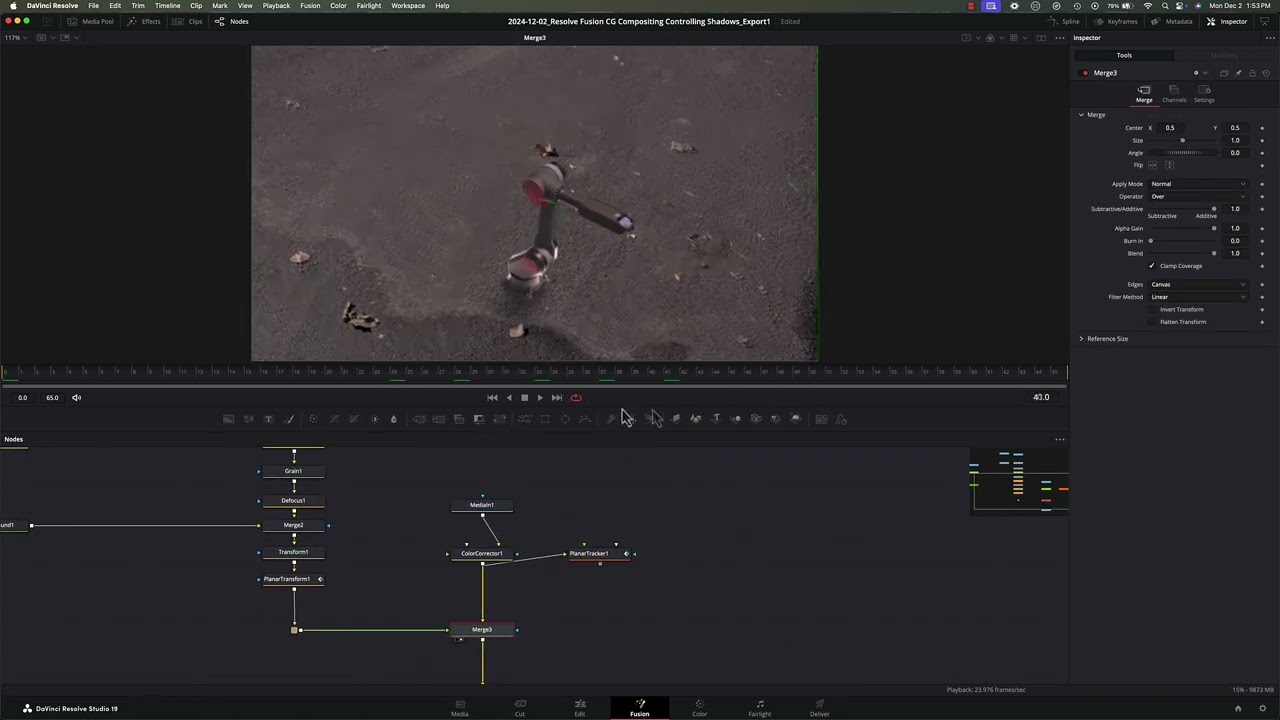Open the Workspace menu
1280x720 pixels.
[x=408, y=6]
